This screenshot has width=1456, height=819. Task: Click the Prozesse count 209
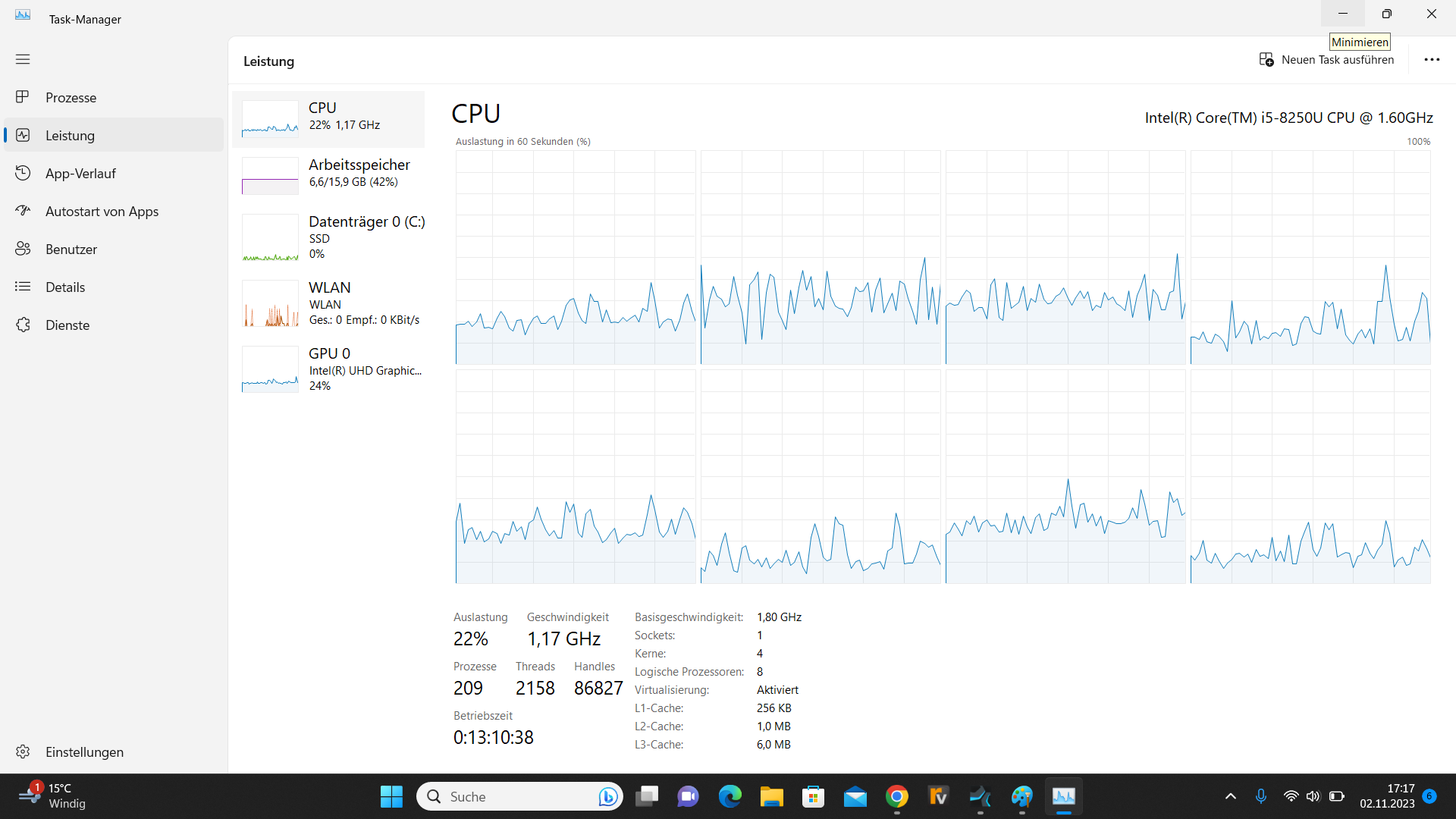tap(468, 689)
